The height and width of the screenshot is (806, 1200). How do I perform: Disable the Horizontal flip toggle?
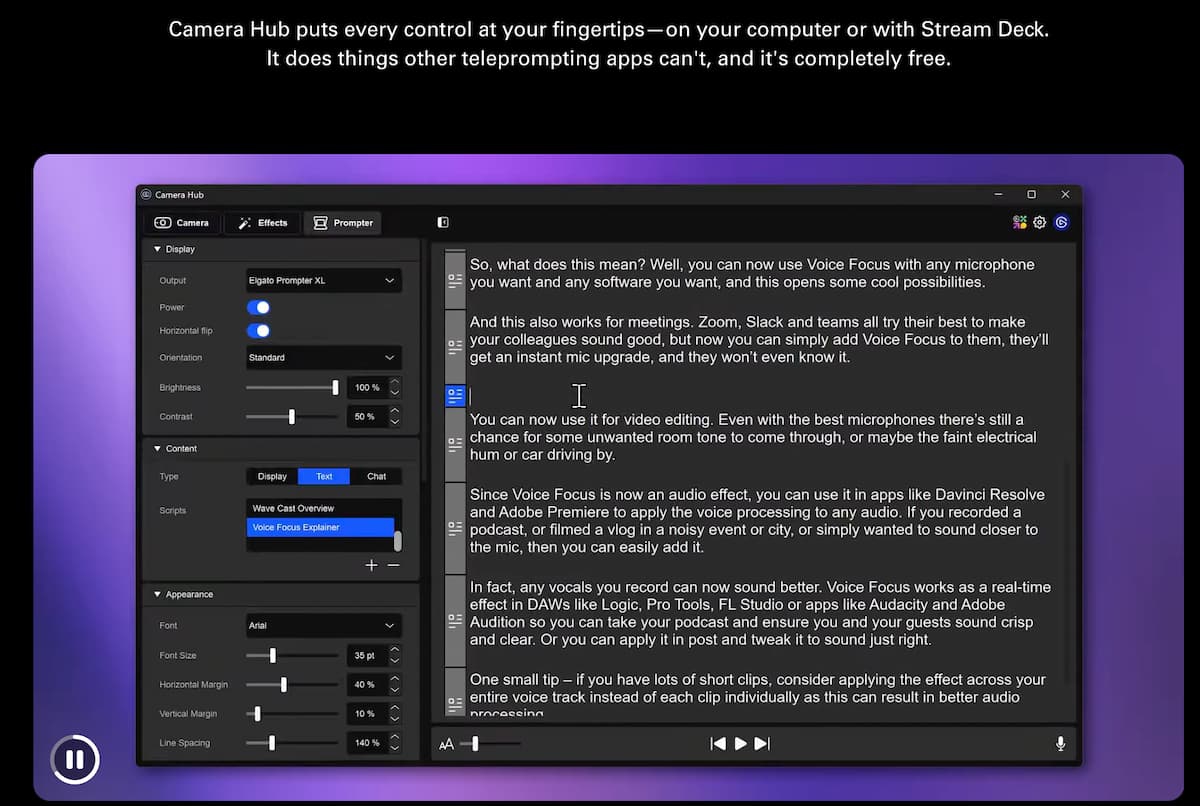[x=258, y=331]
